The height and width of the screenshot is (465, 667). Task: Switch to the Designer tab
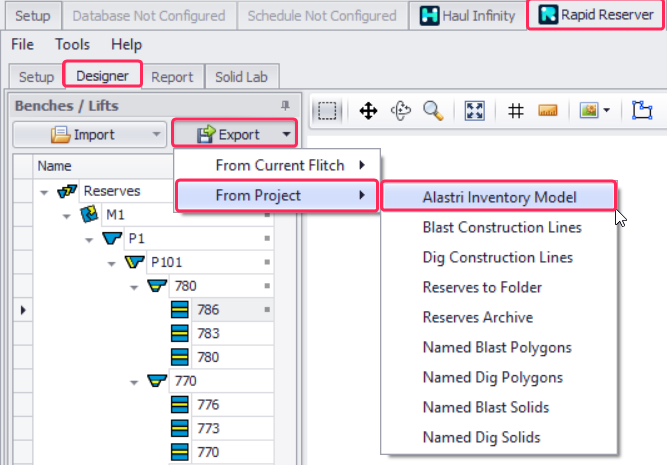pyautogui.click(x=102, y=76)
